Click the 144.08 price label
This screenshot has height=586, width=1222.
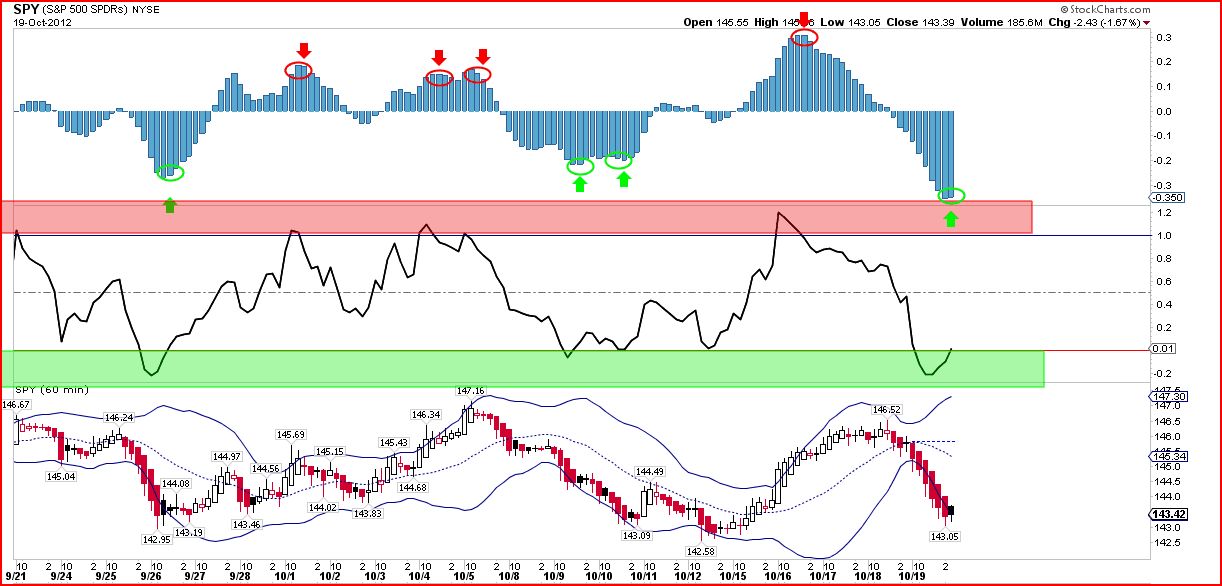coord(175,484)
